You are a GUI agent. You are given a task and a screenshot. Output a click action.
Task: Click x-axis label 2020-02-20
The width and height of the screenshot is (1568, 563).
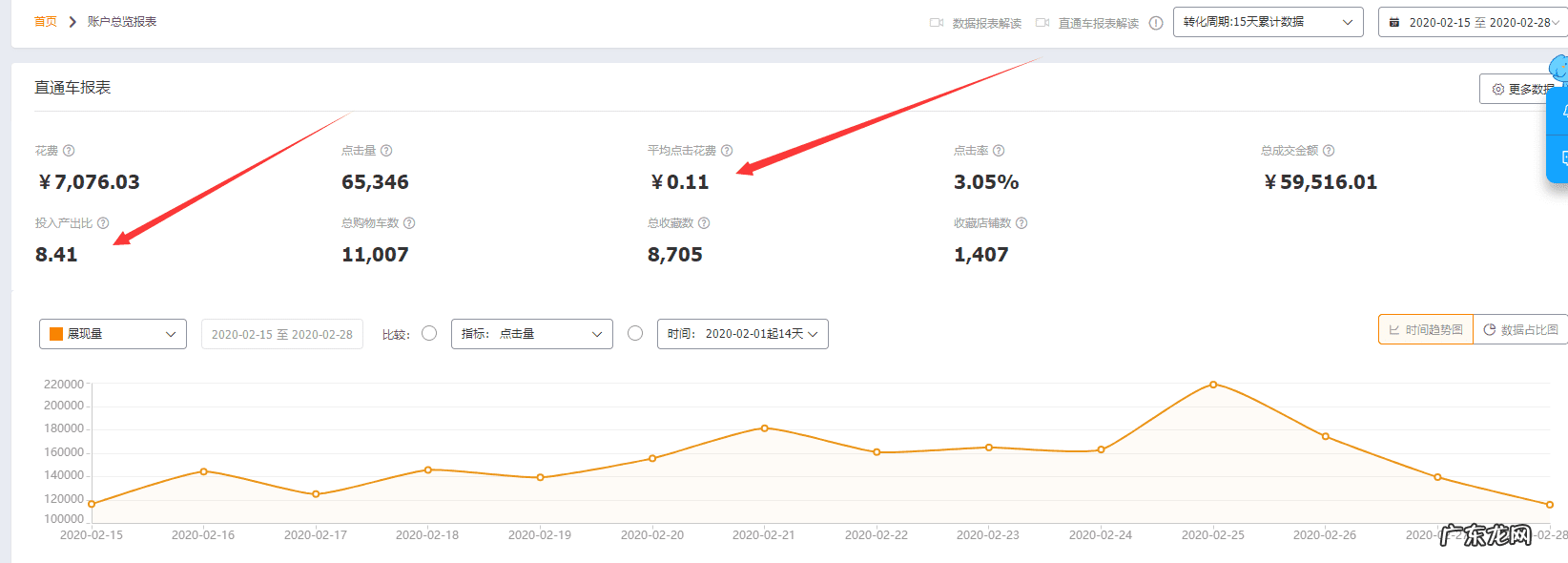point(652,535)
